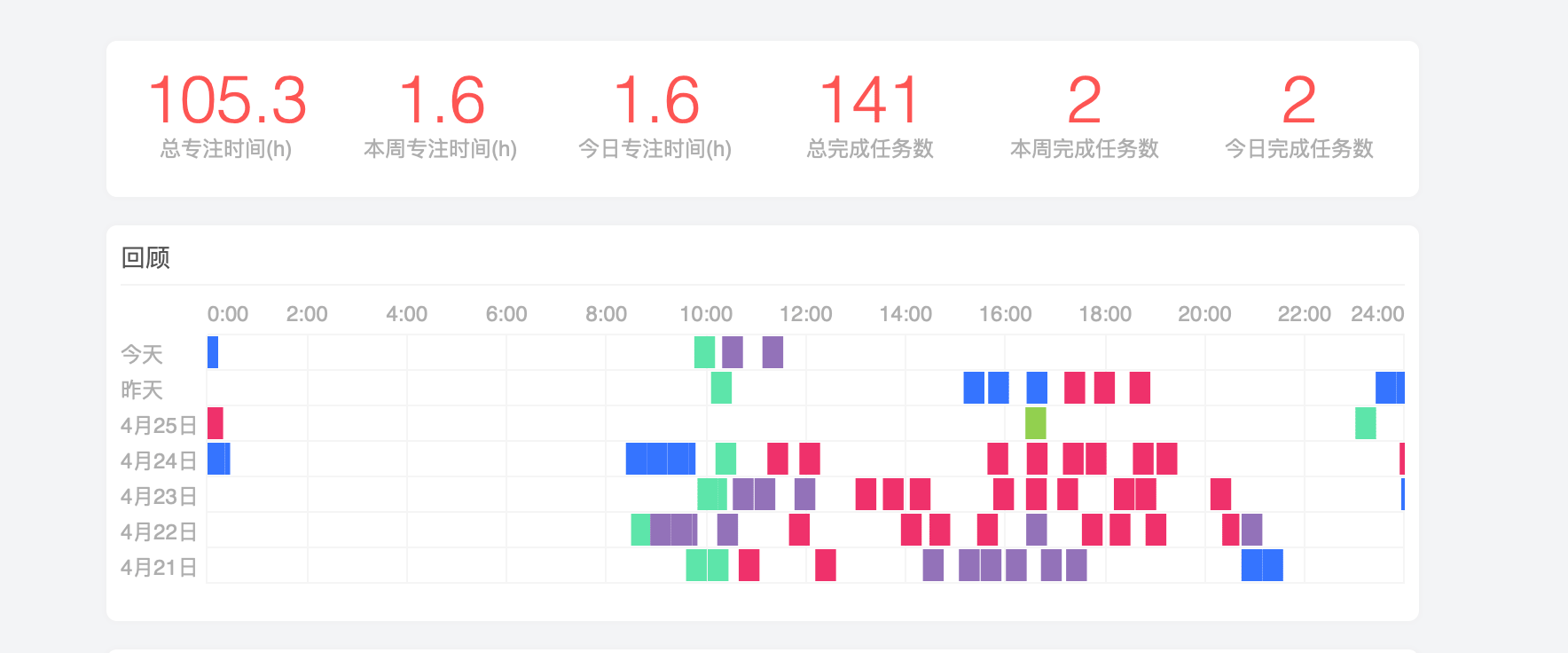Click the 8:00 time axis label
The height and width of the screenshot is (653, 1568).
click(606, 314)
